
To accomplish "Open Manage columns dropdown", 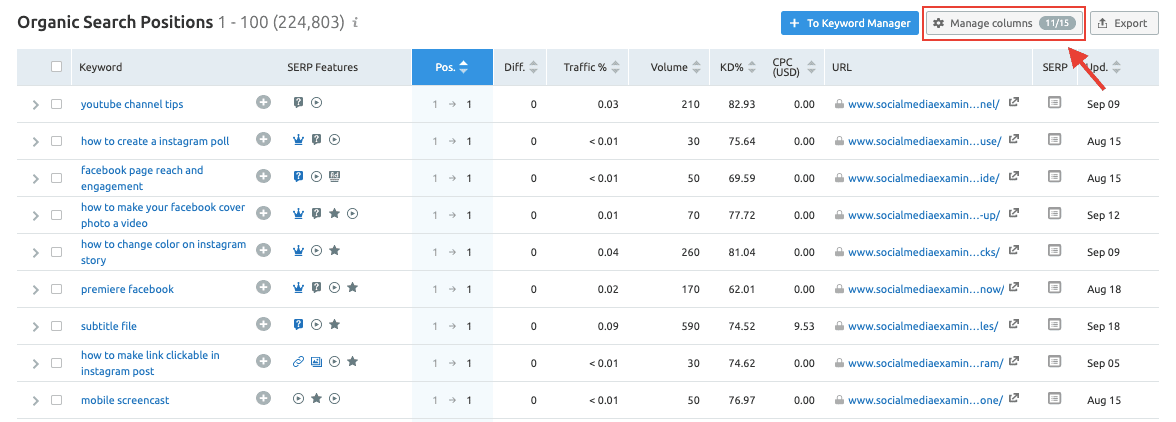I will (x=1003, y=23).
